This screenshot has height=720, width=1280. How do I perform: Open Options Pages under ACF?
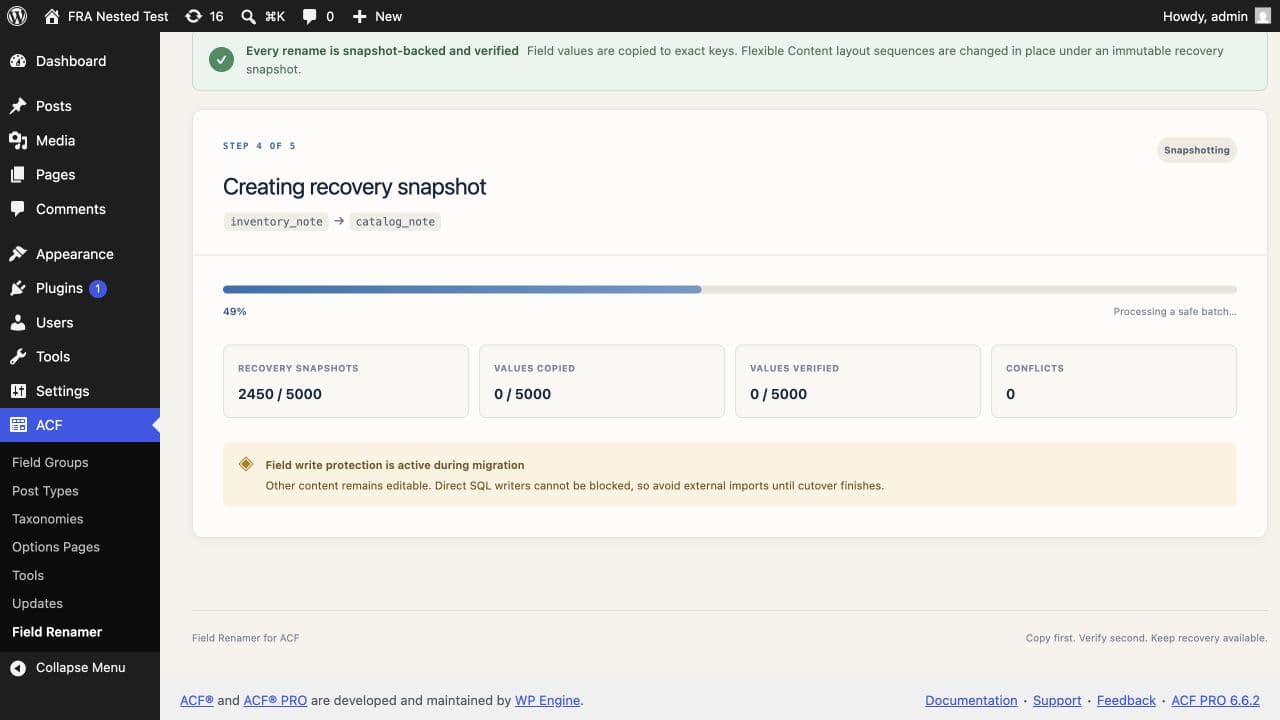coord(56,547)
